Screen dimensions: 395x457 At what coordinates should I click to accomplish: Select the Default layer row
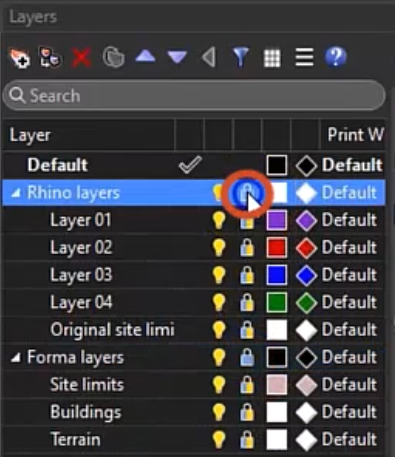(x=194, y=165)
